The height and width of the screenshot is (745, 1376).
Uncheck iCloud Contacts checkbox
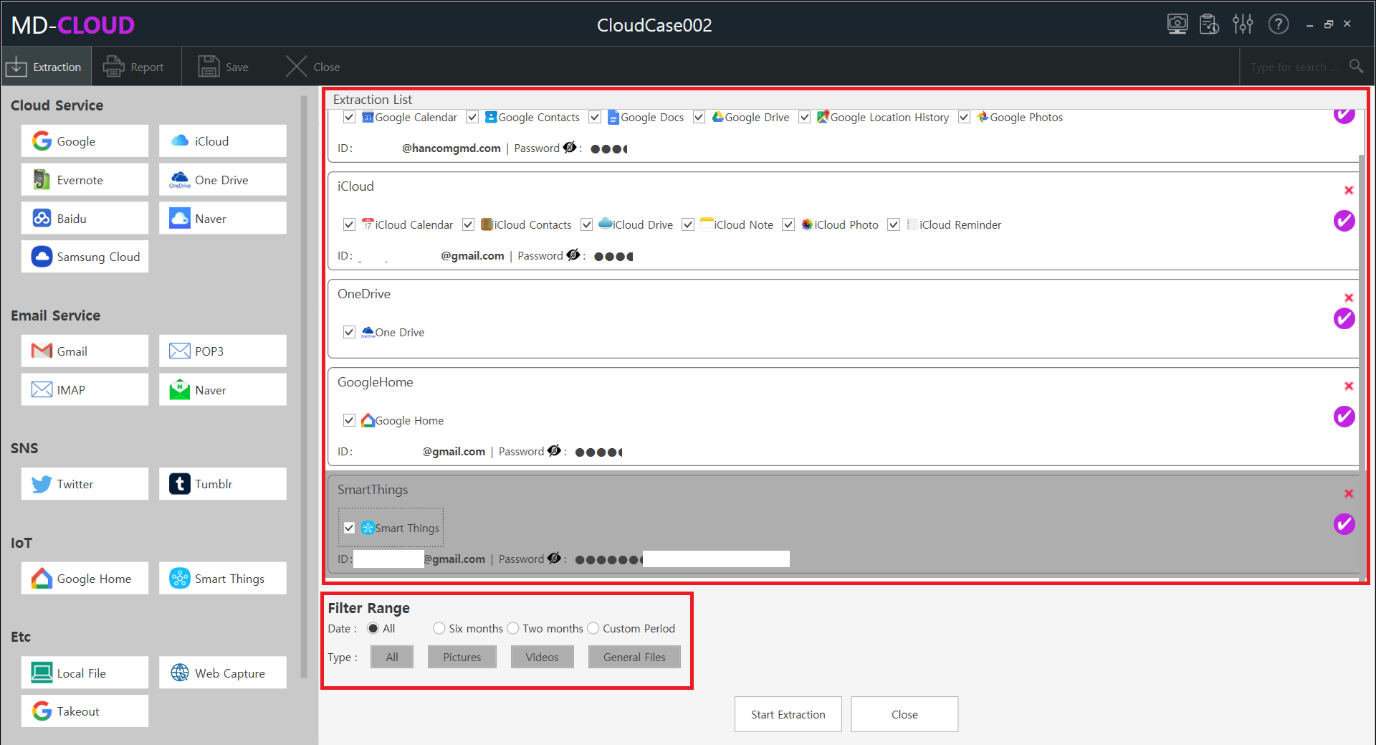468,225
